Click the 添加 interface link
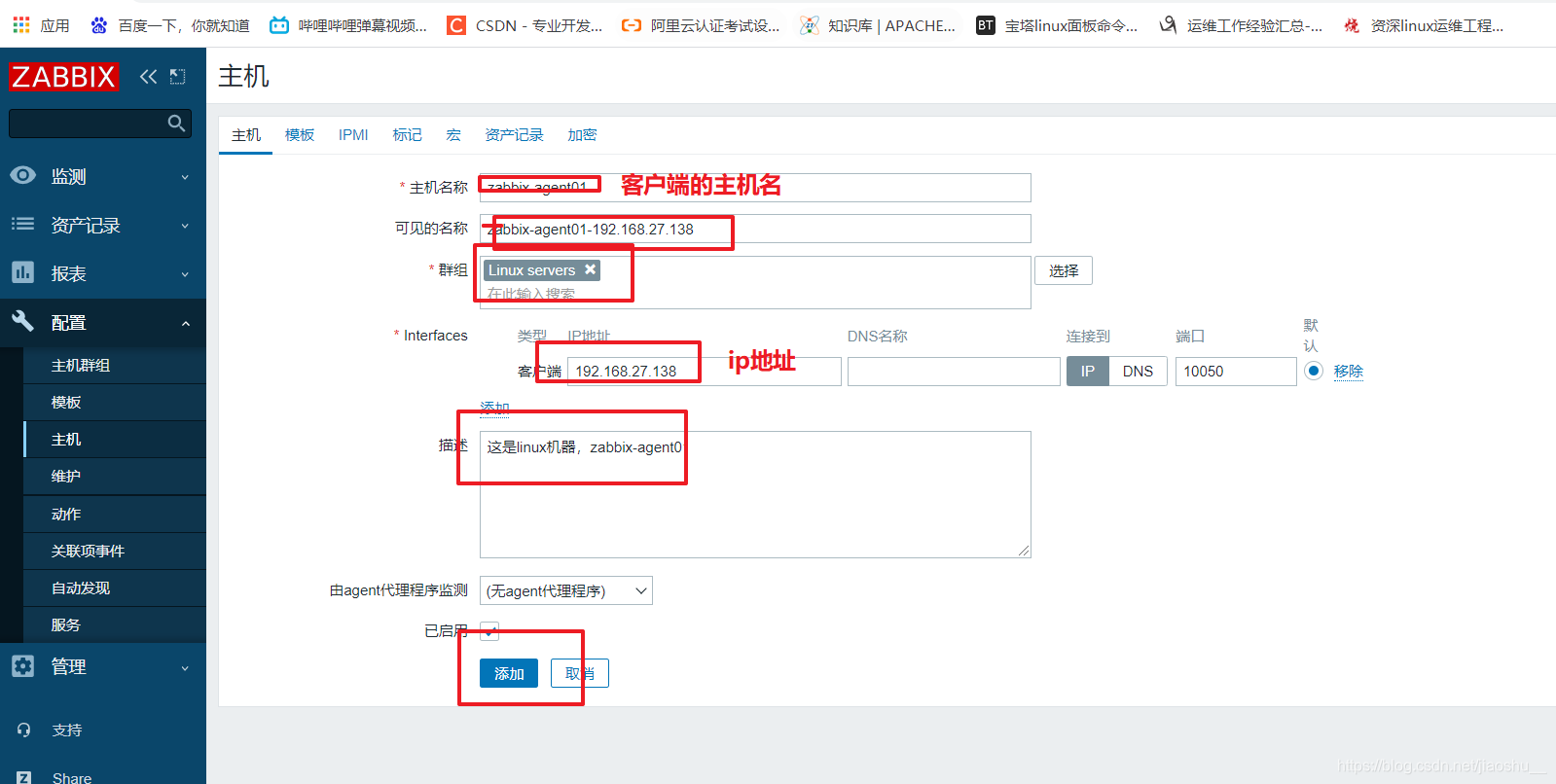The width and height of the screenshot is (1556, 784). [x=494, y=408]
